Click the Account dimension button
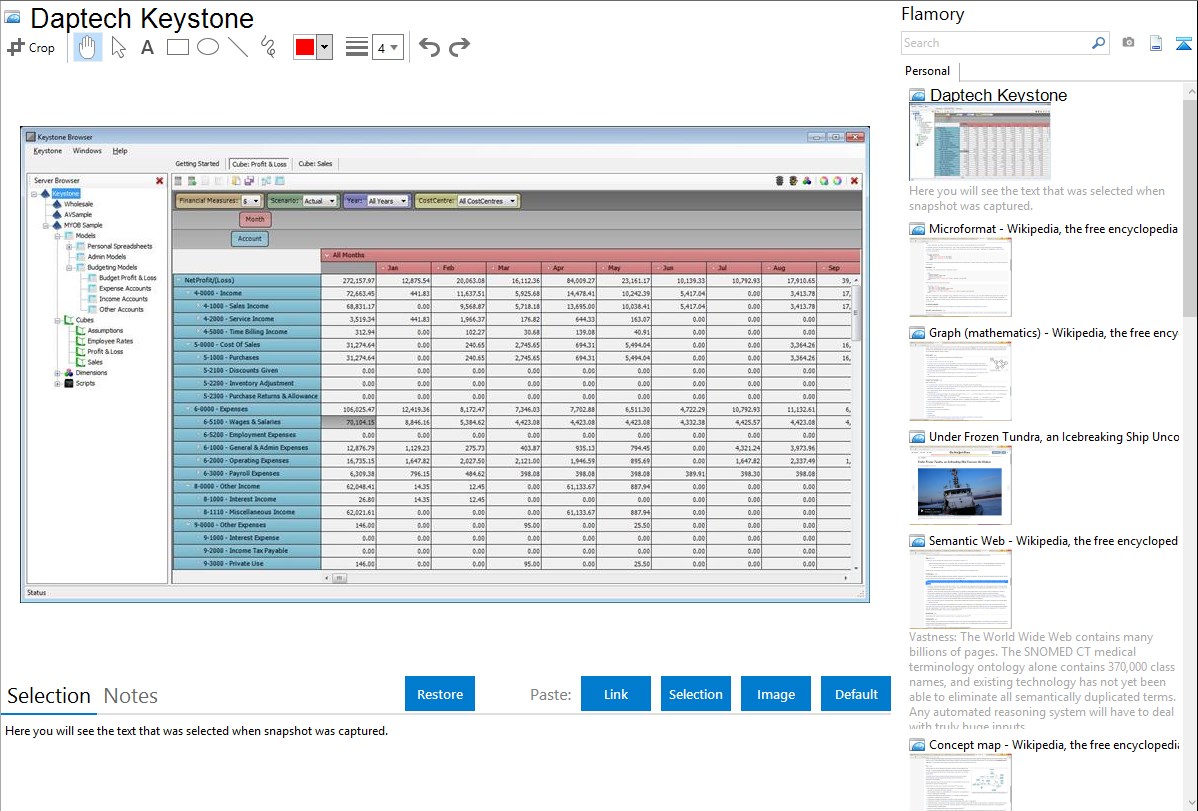Screen dimensions: 1198x811 pyautogui.click(x=250, y=238)
